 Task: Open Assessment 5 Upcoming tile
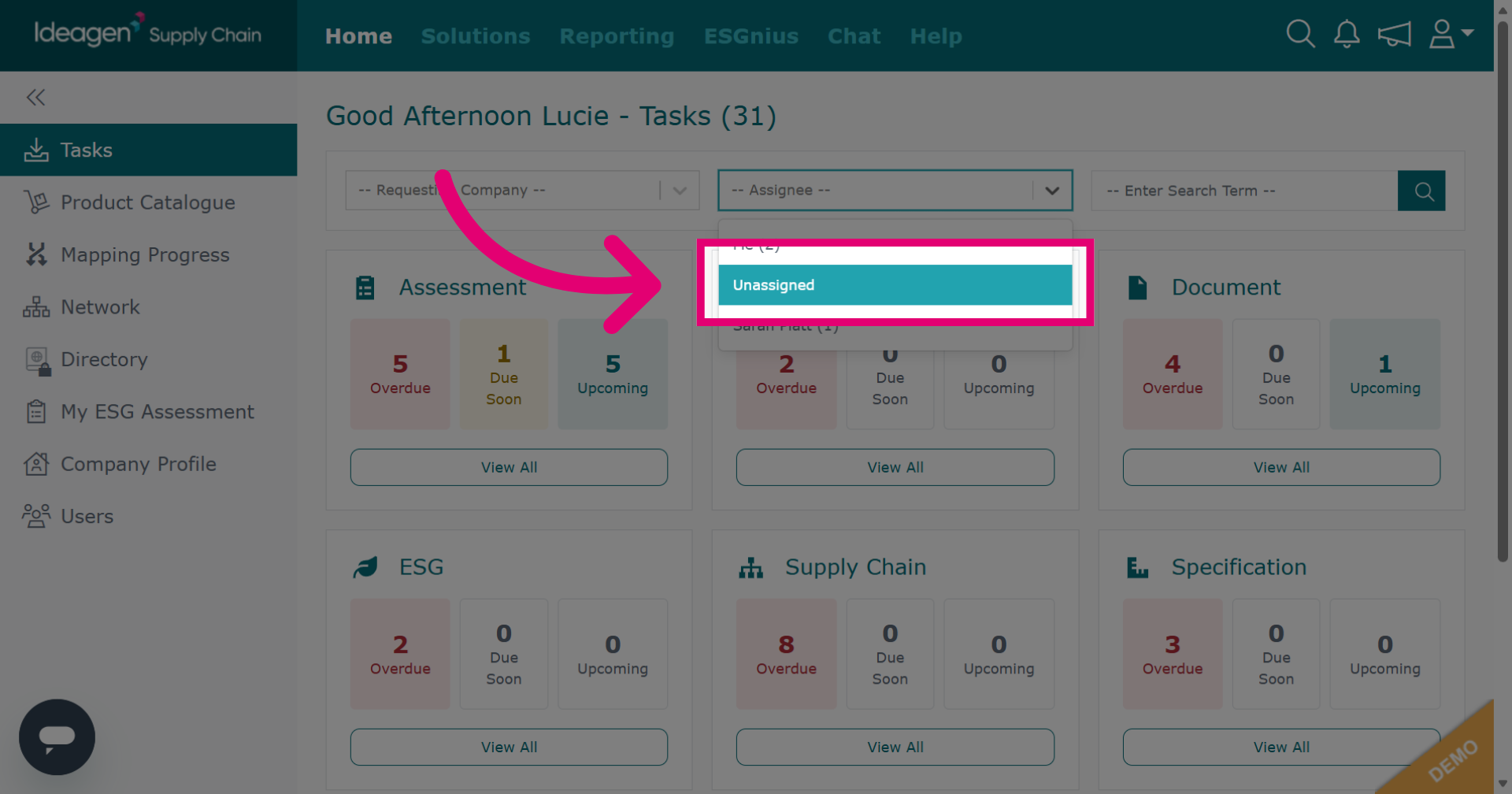click(x=613, y=374)
